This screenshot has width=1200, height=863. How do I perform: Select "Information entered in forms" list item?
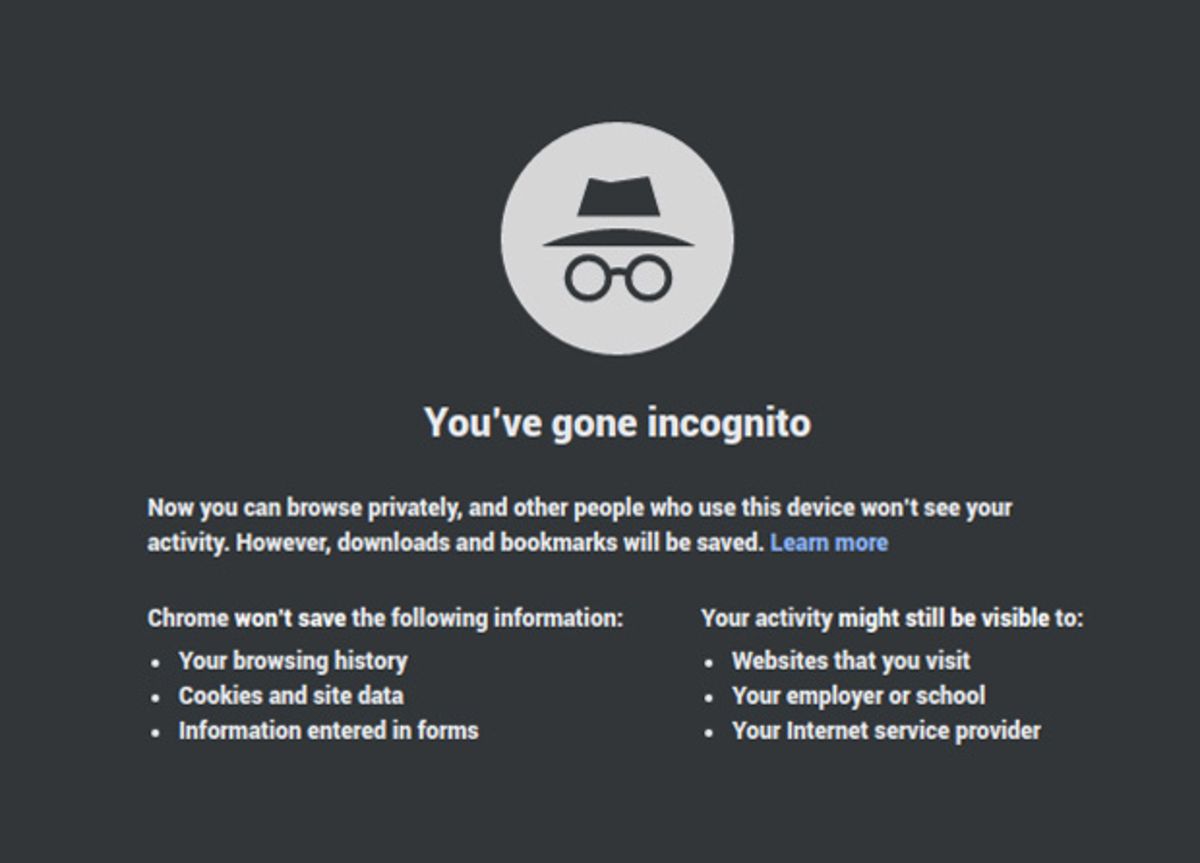point(328,731)
